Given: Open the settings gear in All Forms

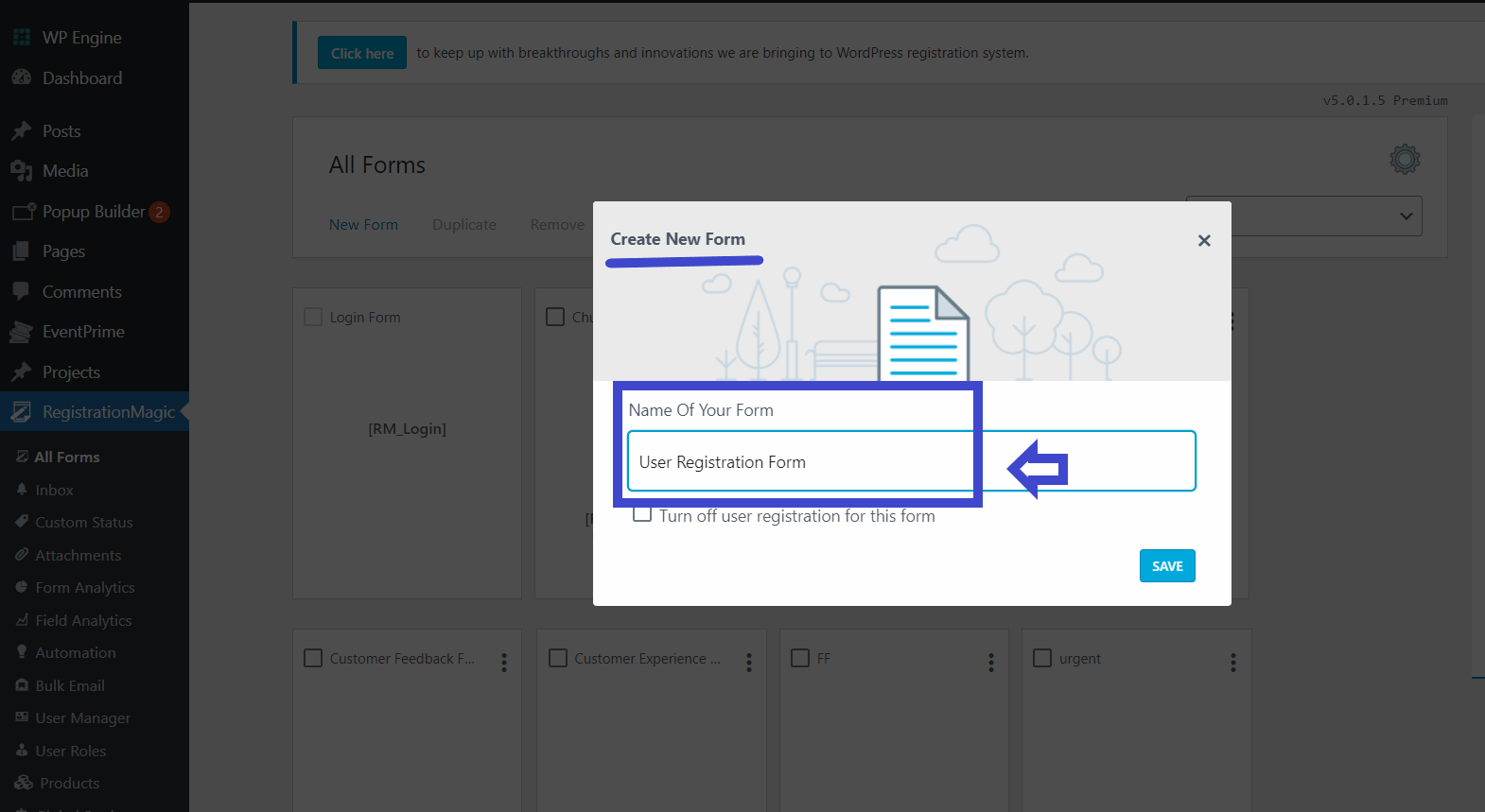Looking at the screenshot, I should pyautogui.click(x=1405, y=159).
